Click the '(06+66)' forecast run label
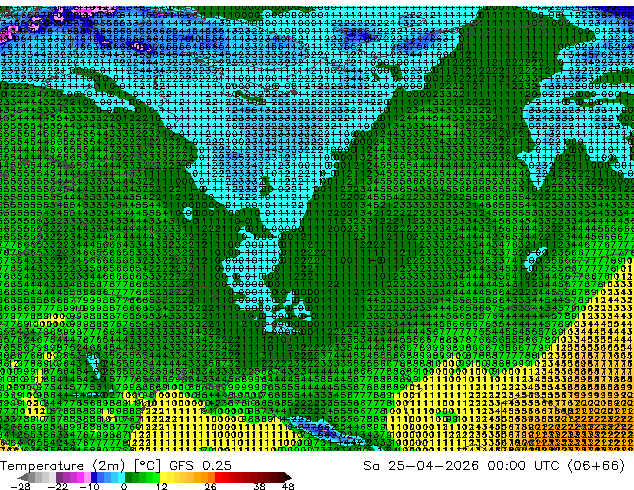This screenshot has width=634, height=490. click(596, 466)
